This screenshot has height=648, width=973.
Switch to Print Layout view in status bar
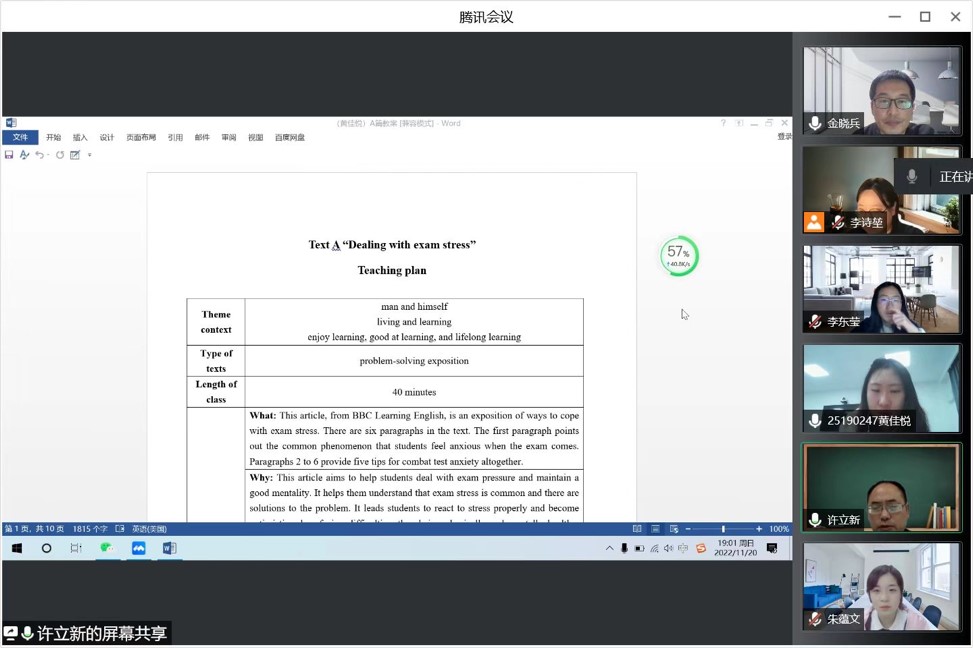[656, 529]
